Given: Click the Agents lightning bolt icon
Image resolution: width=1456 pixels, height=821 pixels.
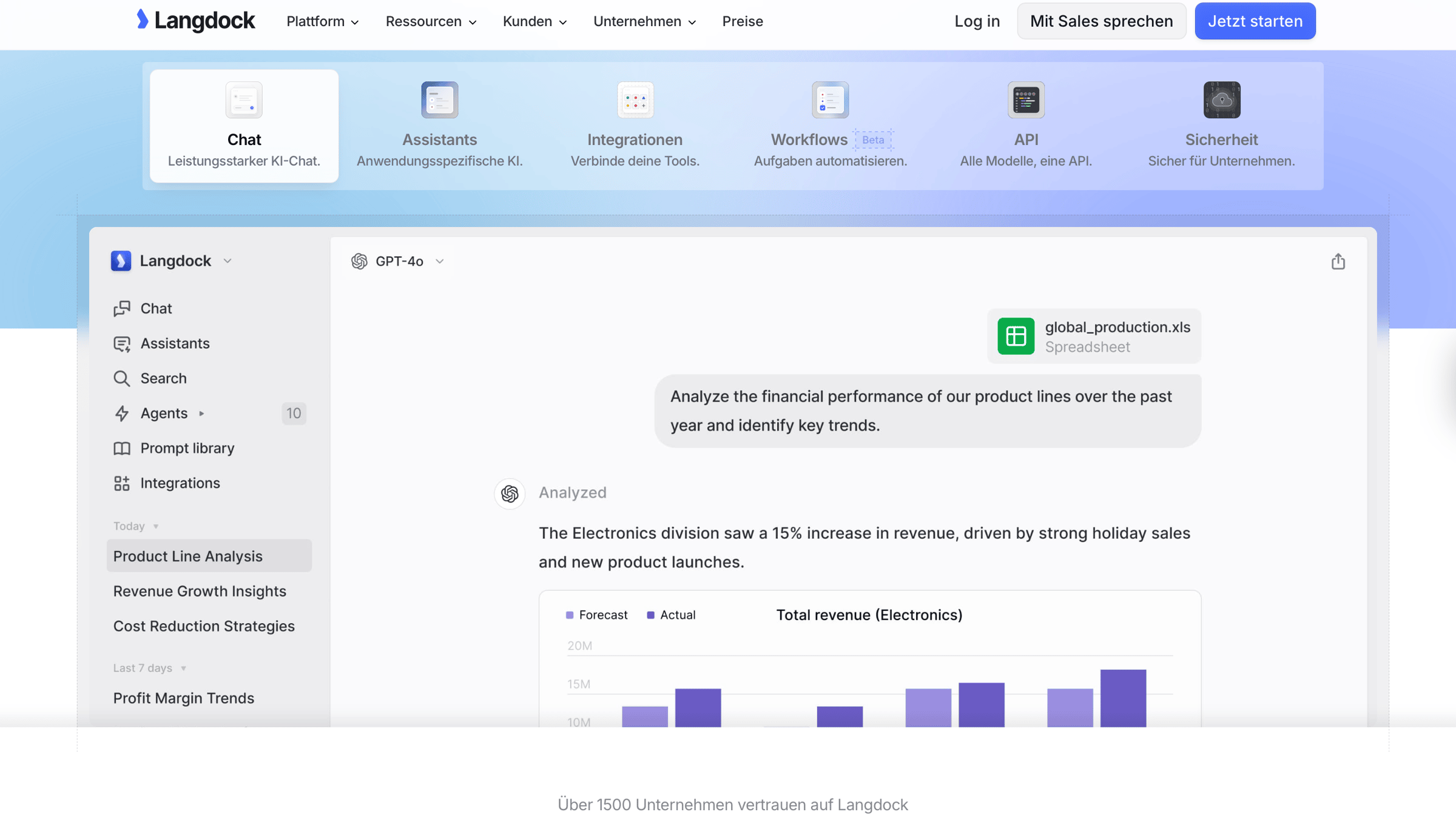Looking at the screenshot, I should [121, 414].
